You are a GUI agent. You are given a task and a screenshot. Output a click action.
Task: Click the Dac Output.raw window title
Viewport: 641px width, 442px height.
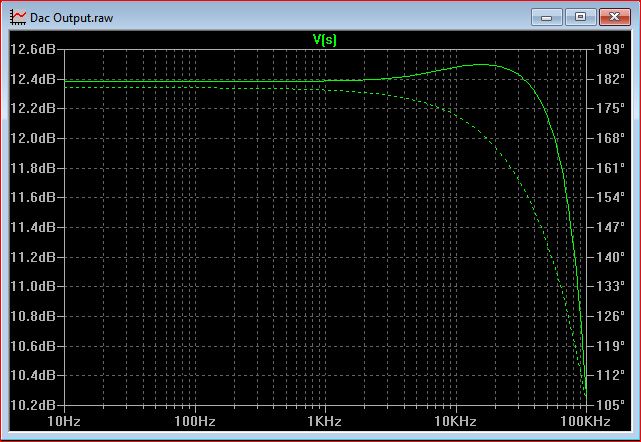click(x=72, y=18)
